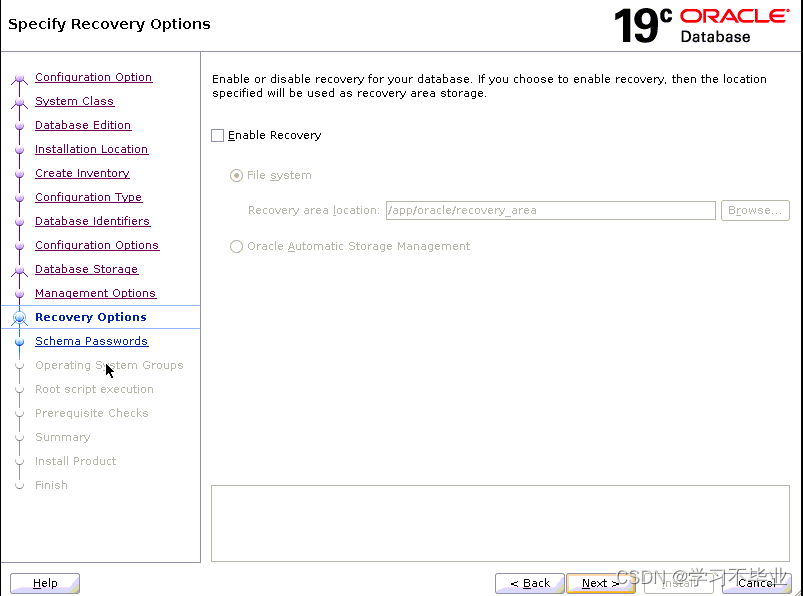Image resolution: width=803 pixels, height=596 pixels.
Task: Click the step icon next to Finish
Action: (21, 485)
